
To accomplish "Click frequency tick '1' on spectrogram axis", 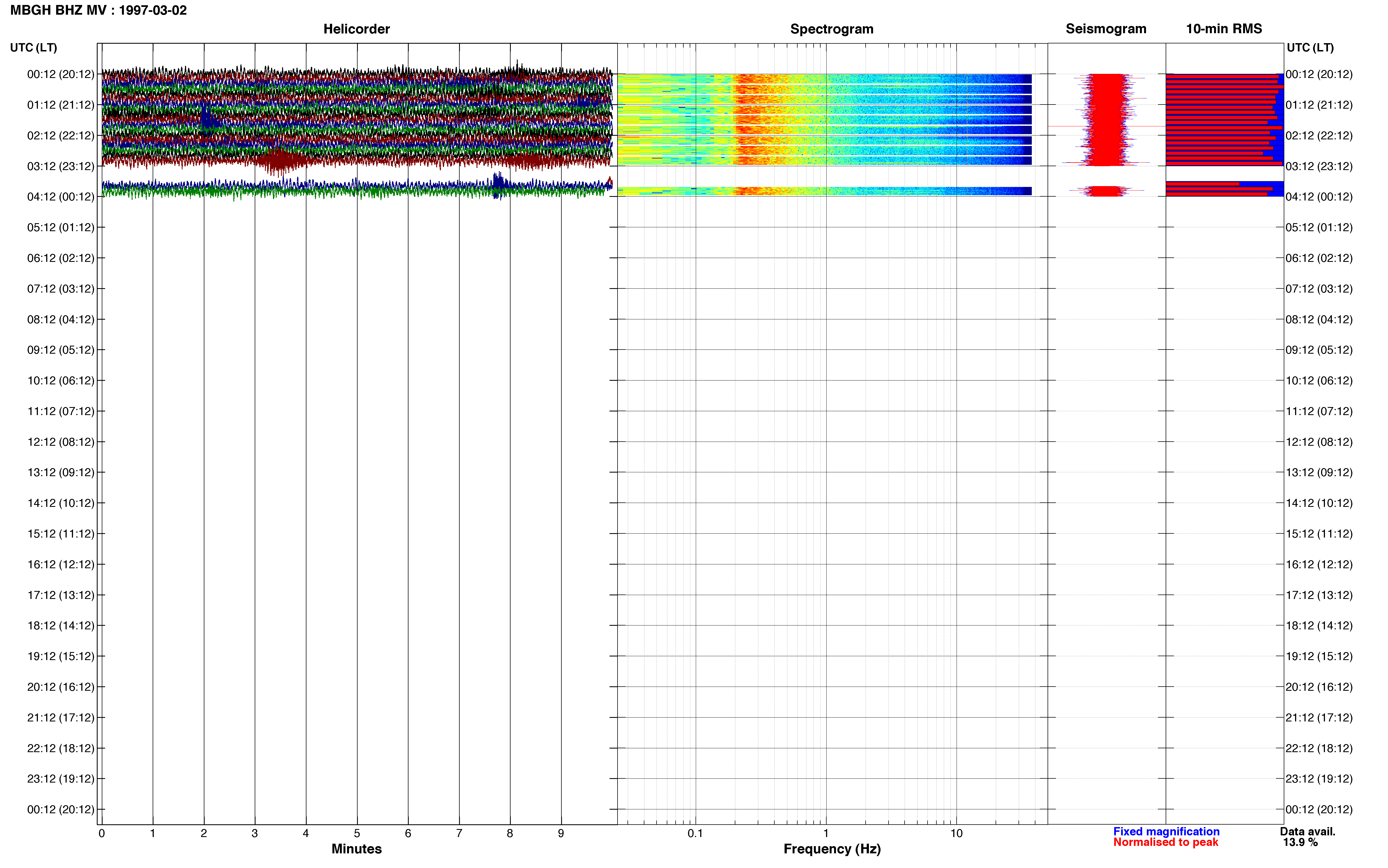I will pyautogui.click(x=826, y=833).
